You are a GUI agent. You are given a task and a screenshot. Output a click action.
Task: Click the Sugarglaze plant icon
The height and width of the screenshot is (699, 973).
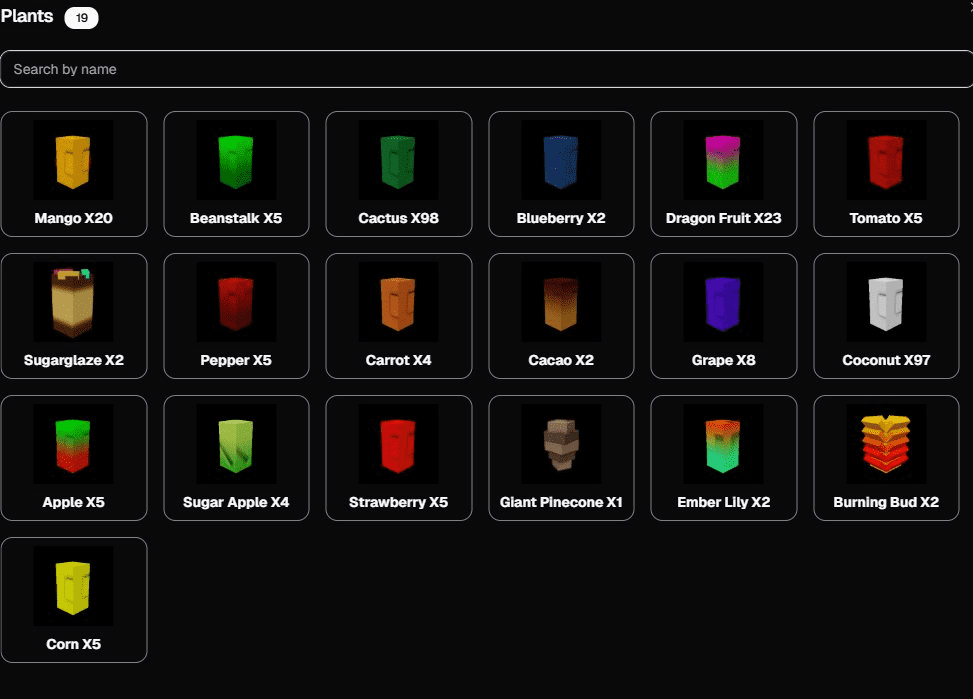coord(73,303)
